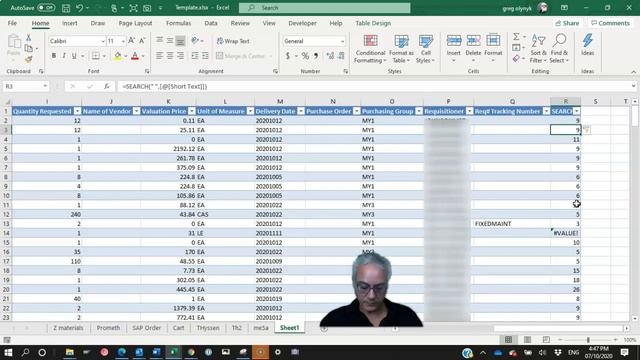Screen dimensions: 640x360
Task: Select the Z materials sheet tab
Action: (x=68, y=328)
